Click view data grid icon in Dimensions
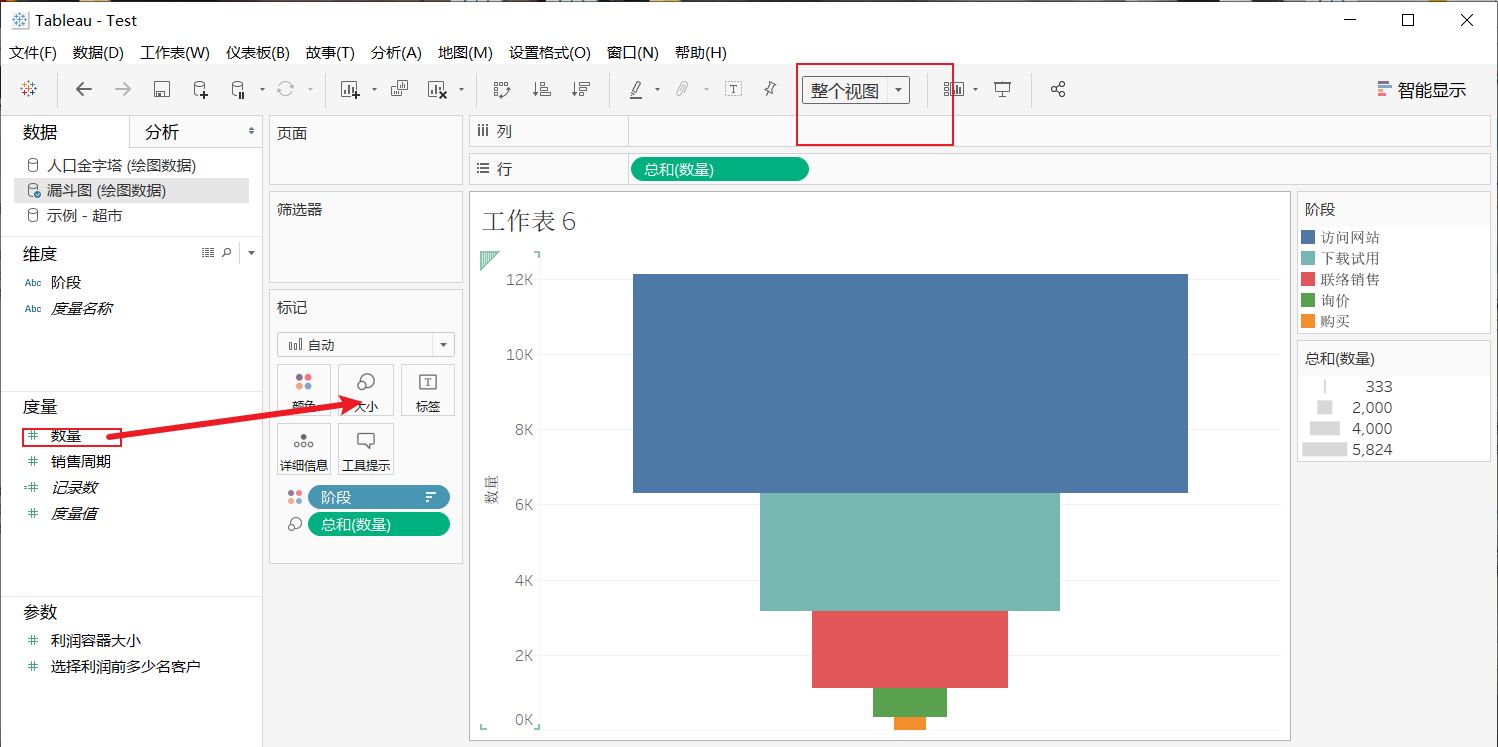Screen dimensions: 1498x747 click(208, 253)
